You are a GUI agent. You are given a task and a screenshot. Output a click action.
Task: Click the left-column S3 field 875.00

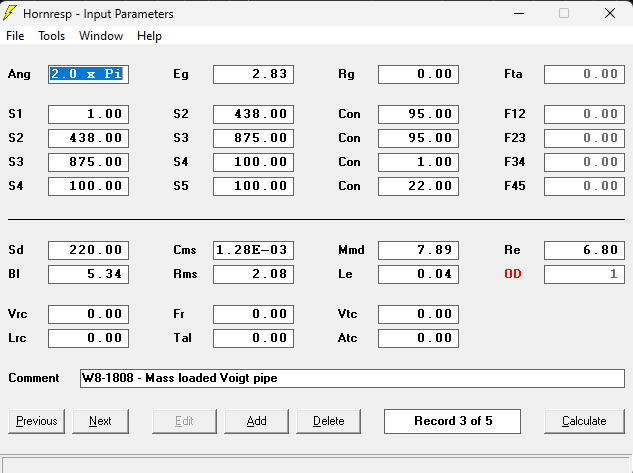point(88,162)
